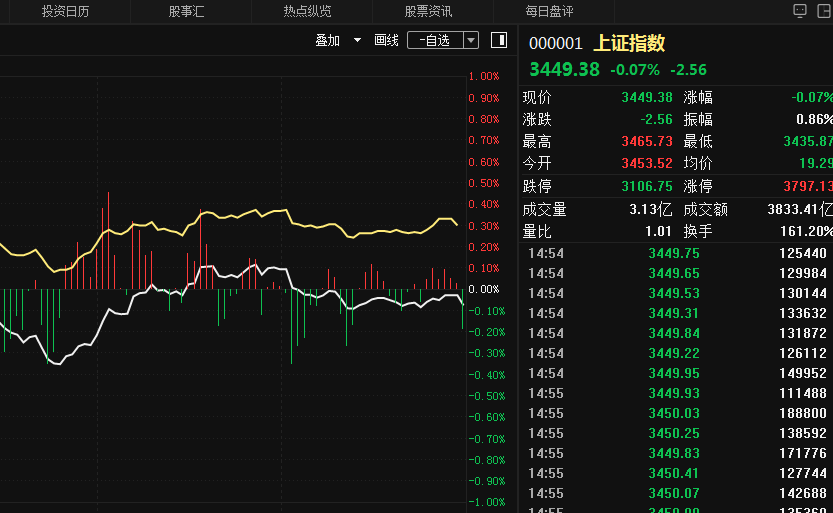
Task: Click the 振幅 value 0.86%
Action: click(814, 119)
